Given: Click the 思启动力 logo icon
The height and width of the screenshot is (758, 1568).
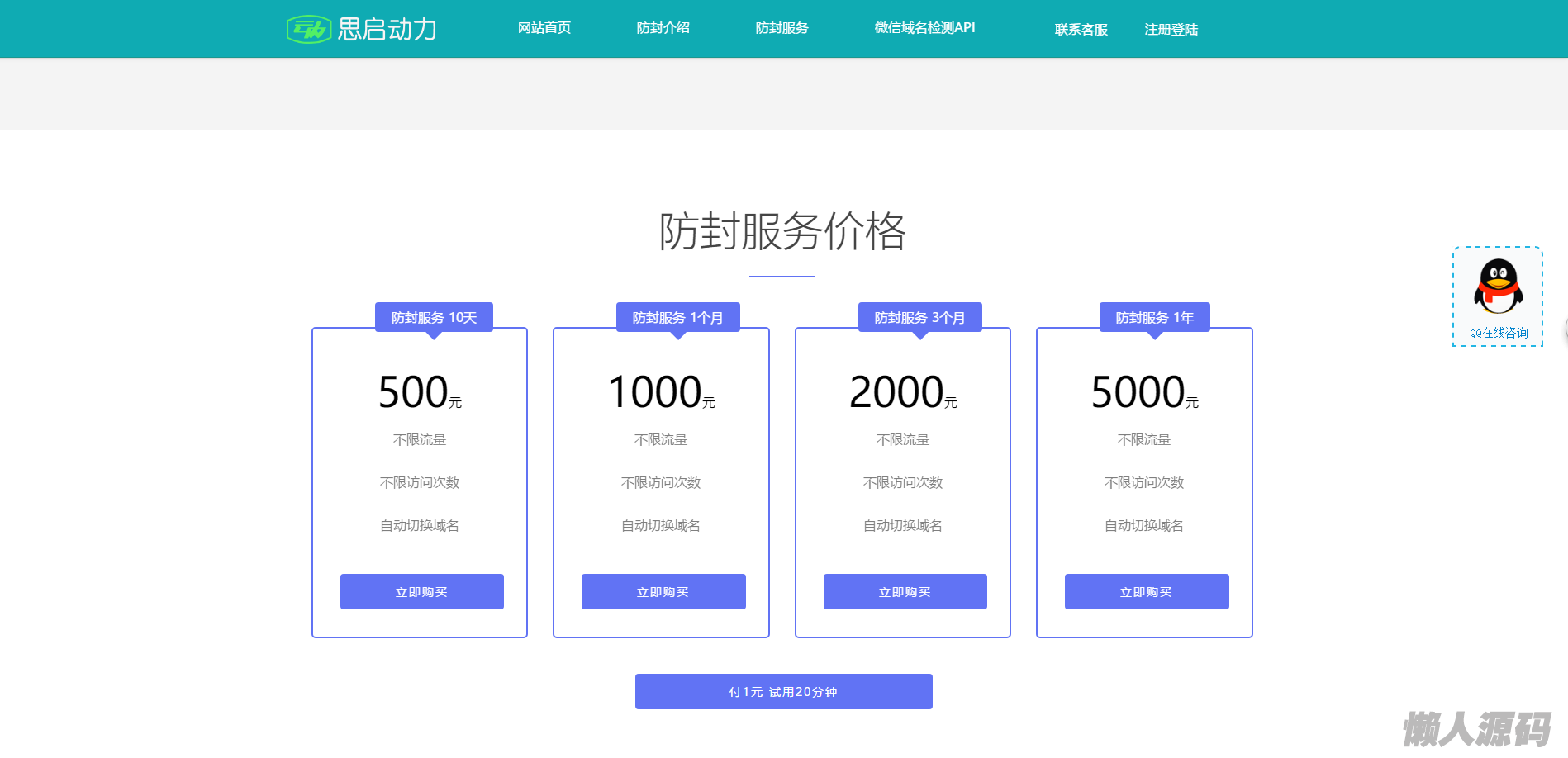Looking at the screenshot, I should 308,30.
